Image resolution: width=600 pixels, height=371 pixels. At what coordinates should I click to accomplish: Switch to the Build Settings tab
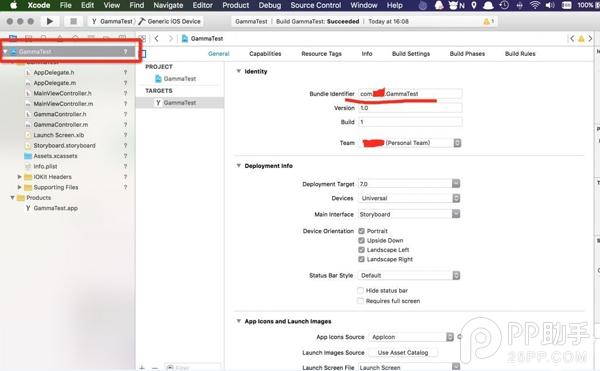tap(411, 54)
